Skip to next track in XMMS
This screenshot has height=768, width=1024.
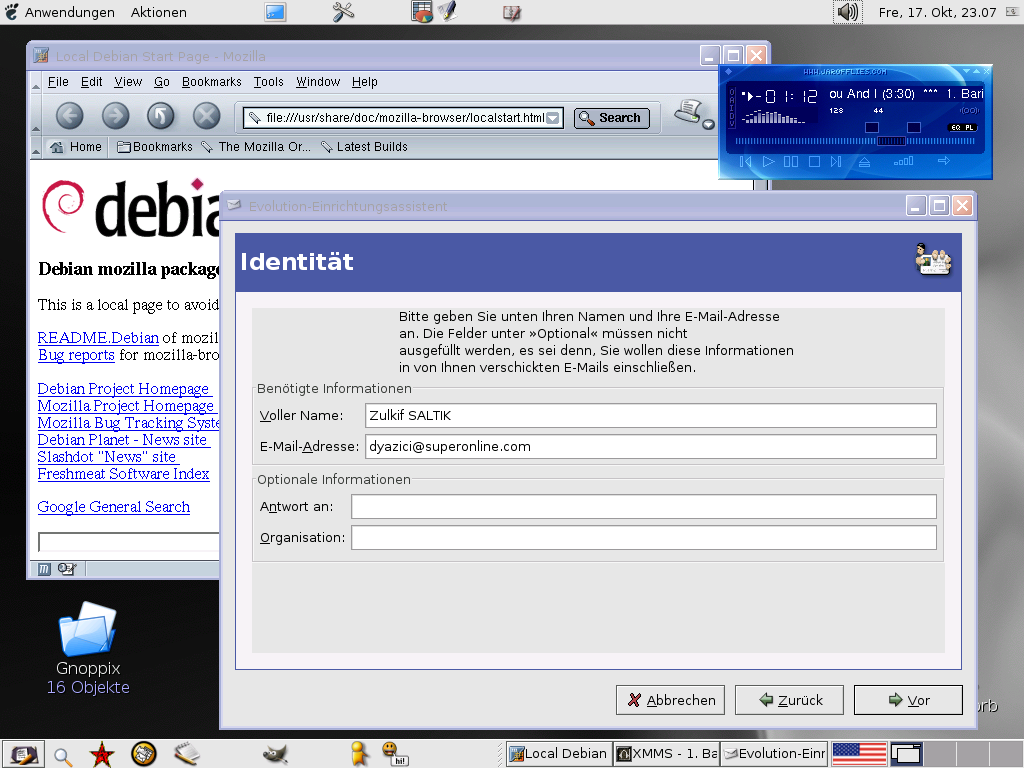pos(836,161)
